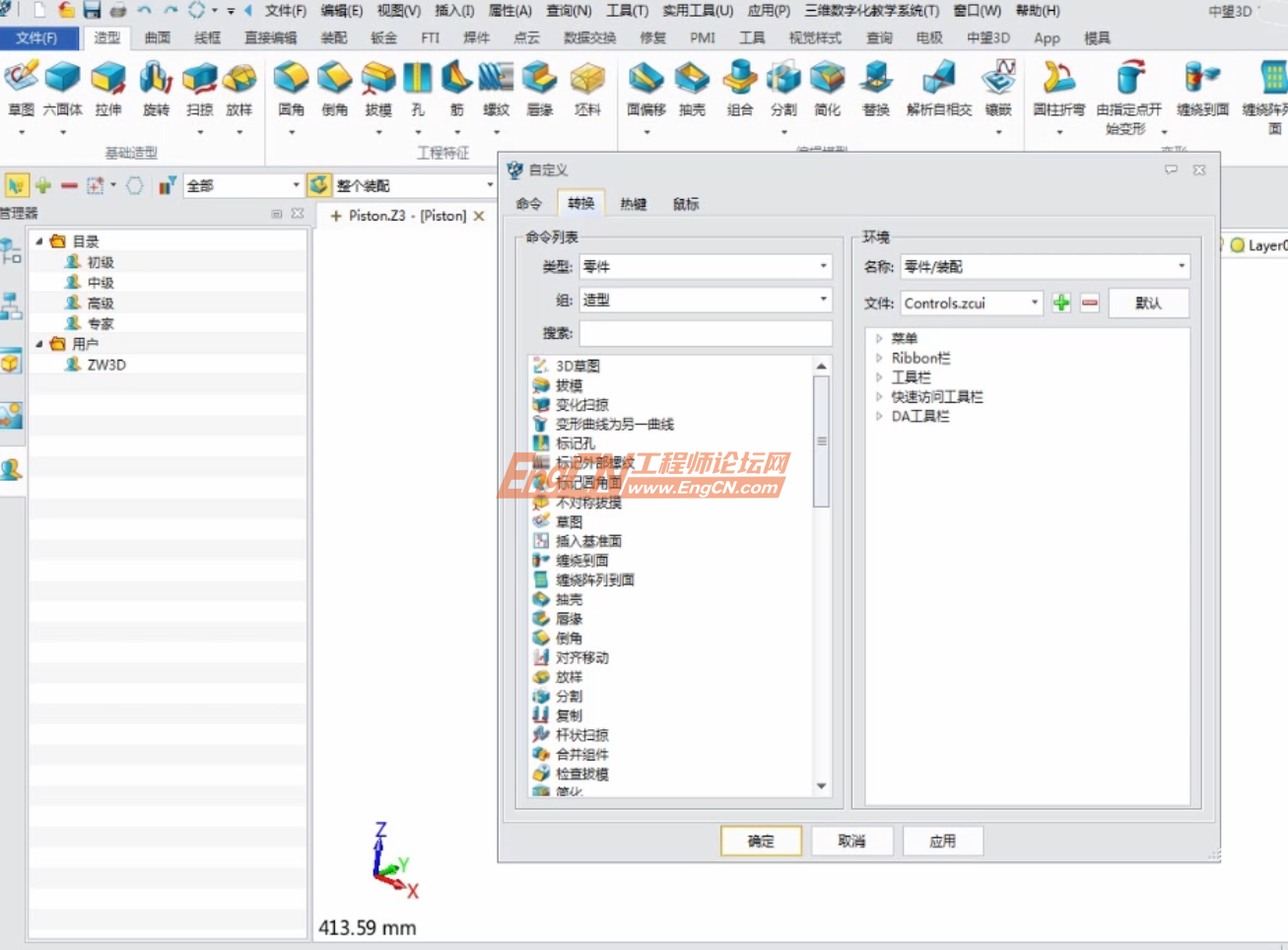The width and height of the screenshot is (1288, 950).
Task: Open the 类型 dropdown showing 零件
Action: click(x=824, y=266)
